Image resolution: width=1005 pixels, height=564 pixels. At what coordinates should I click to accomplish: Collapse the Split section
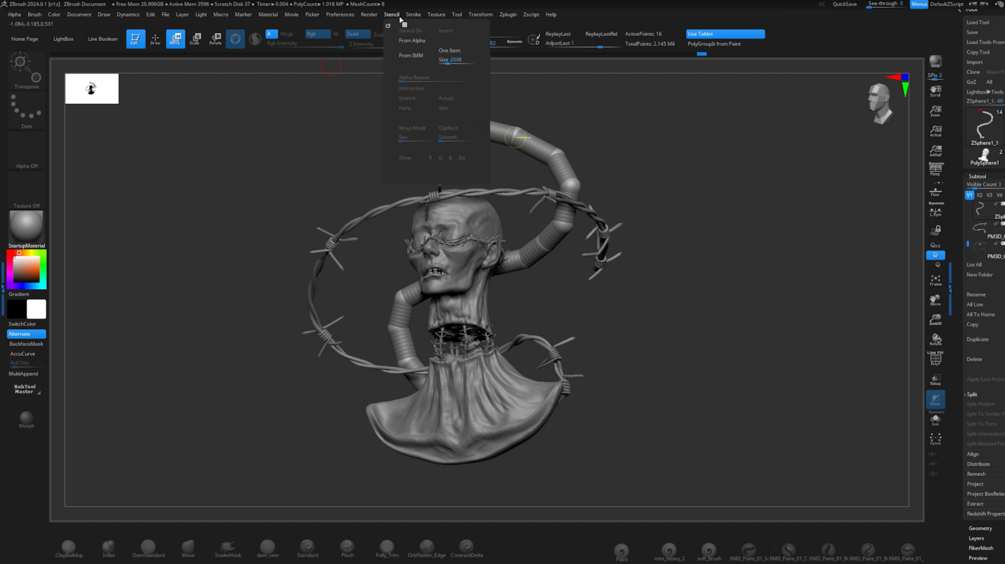972,395
